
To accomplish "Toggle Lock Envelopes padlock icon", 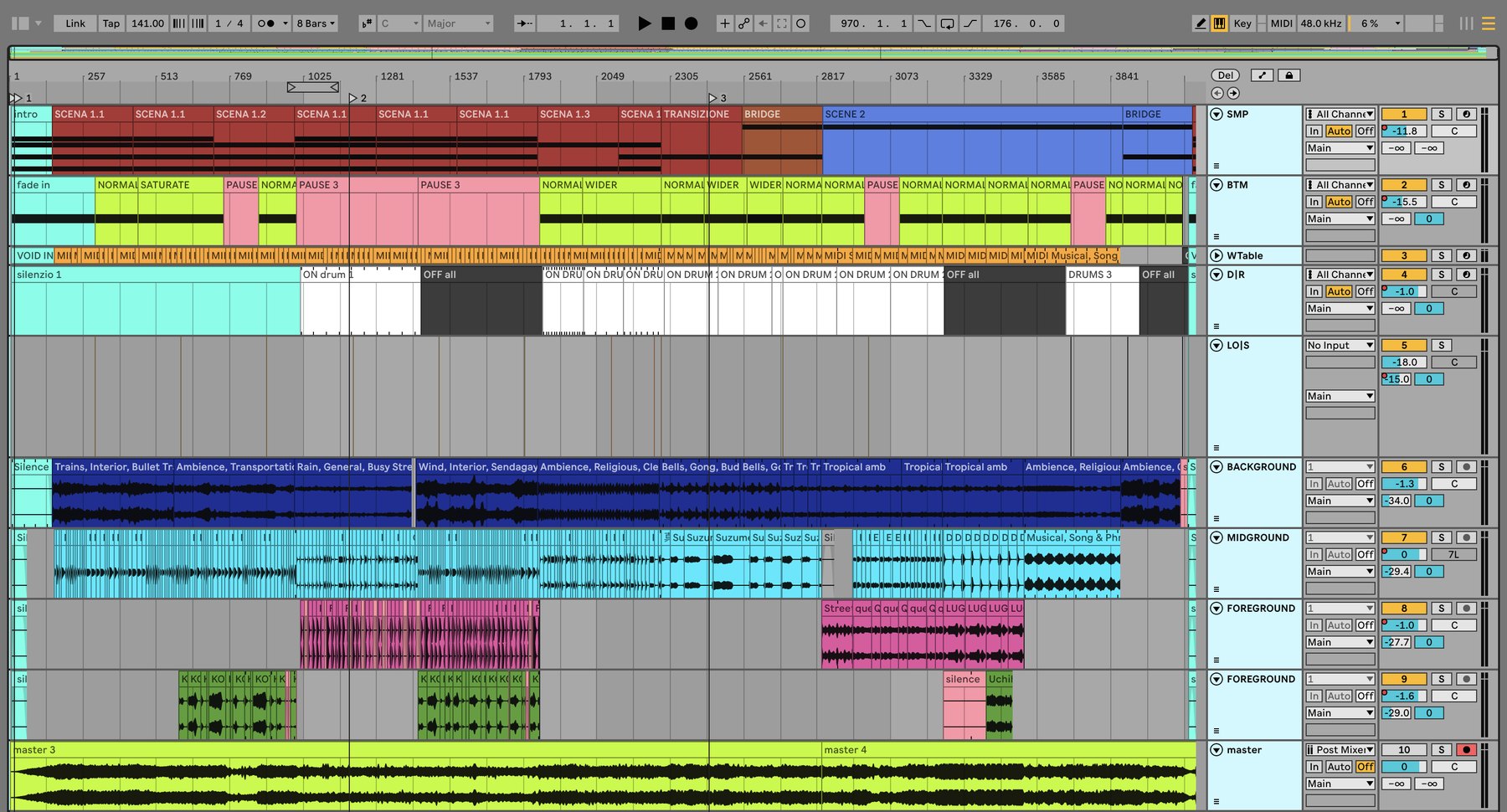I will click(x=1289, y=75).
